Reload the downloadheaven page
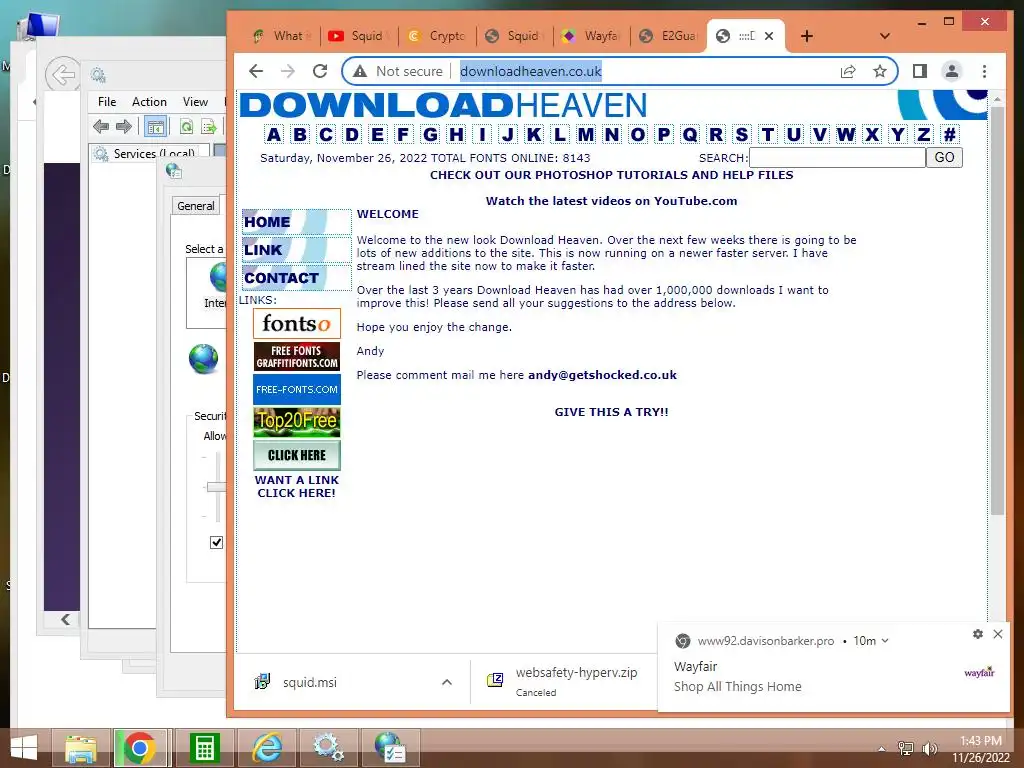The width and height of the screenshot is (1024, 768). coord(320,71)
